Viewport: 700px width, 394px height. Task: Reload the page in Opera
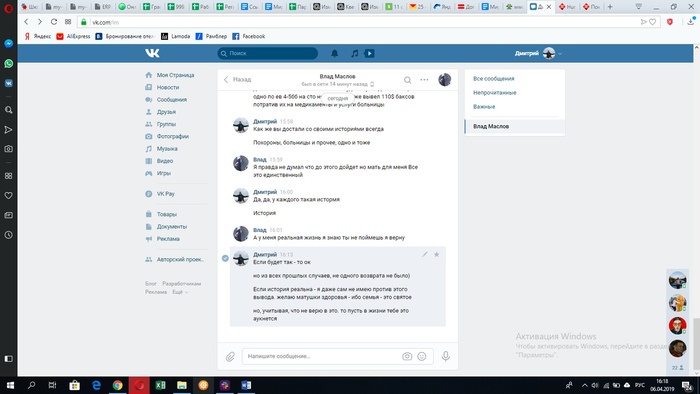coord(54,21)
